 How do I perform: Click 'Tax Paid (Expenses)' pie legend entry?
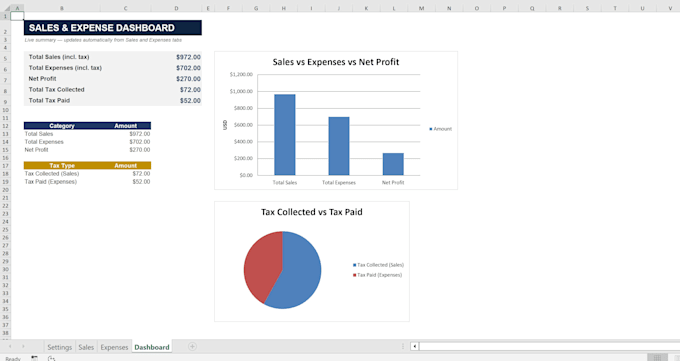tap(377, 275)
